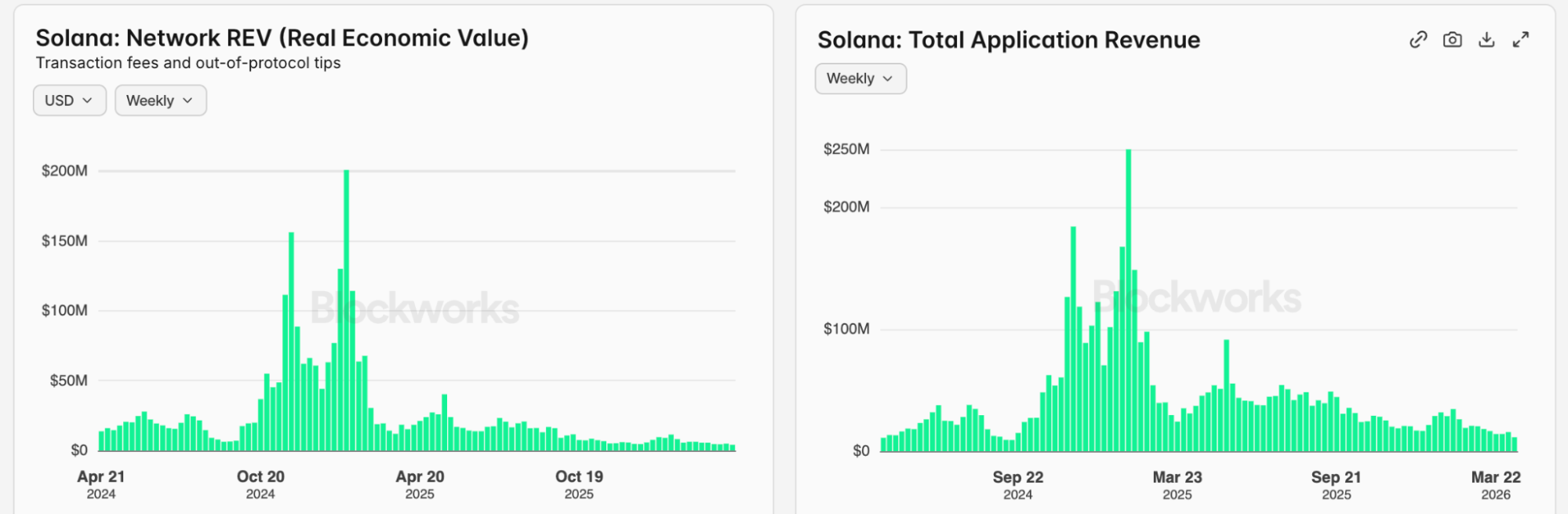
Task: Expand Total Application Revenue chart to fullscreen
Action: 1521,40
